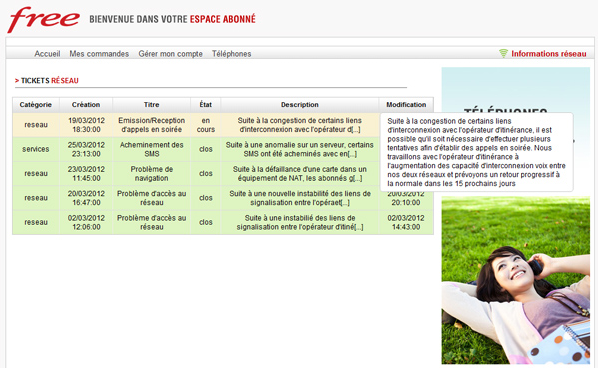Open Mes commandes menu
This screenshot has width=598, height=368.
(99, 54)
